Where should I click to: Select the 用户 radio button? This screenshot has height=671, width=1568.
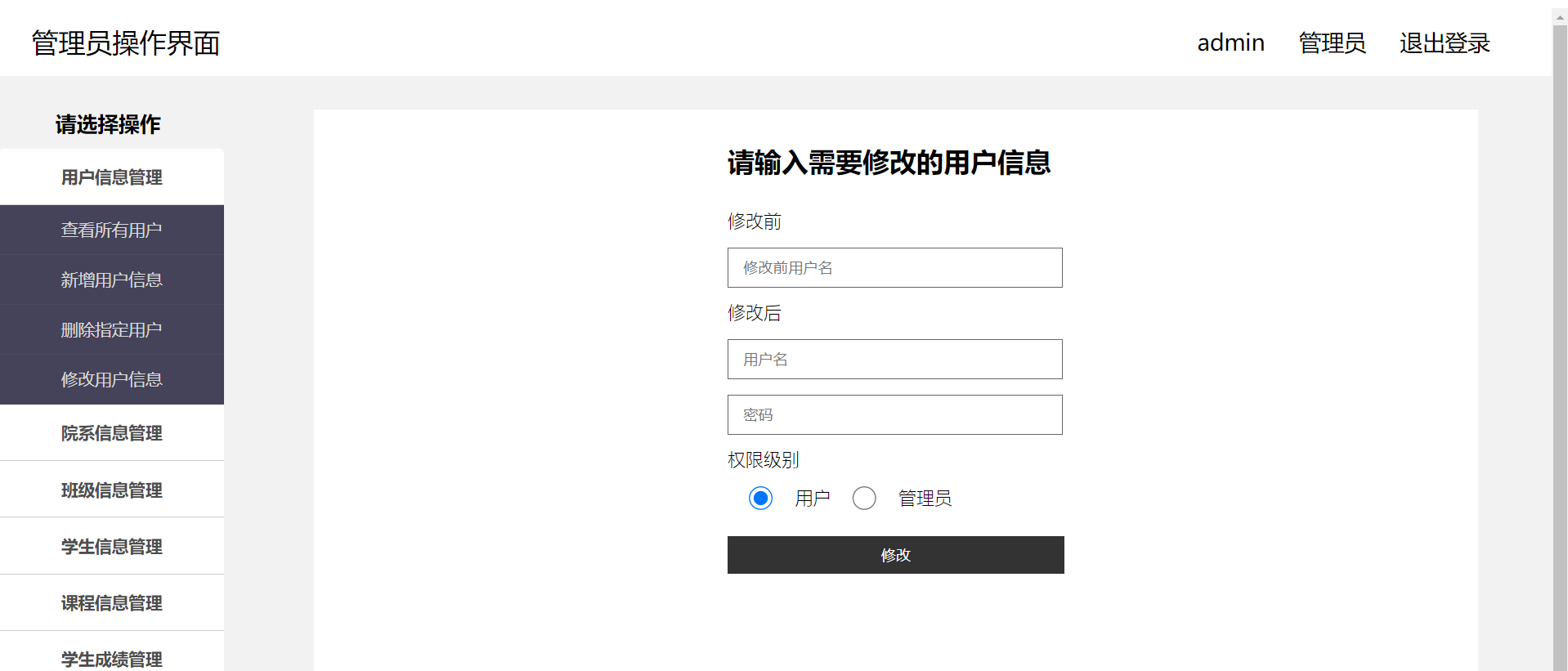click(x=760, y=498)
